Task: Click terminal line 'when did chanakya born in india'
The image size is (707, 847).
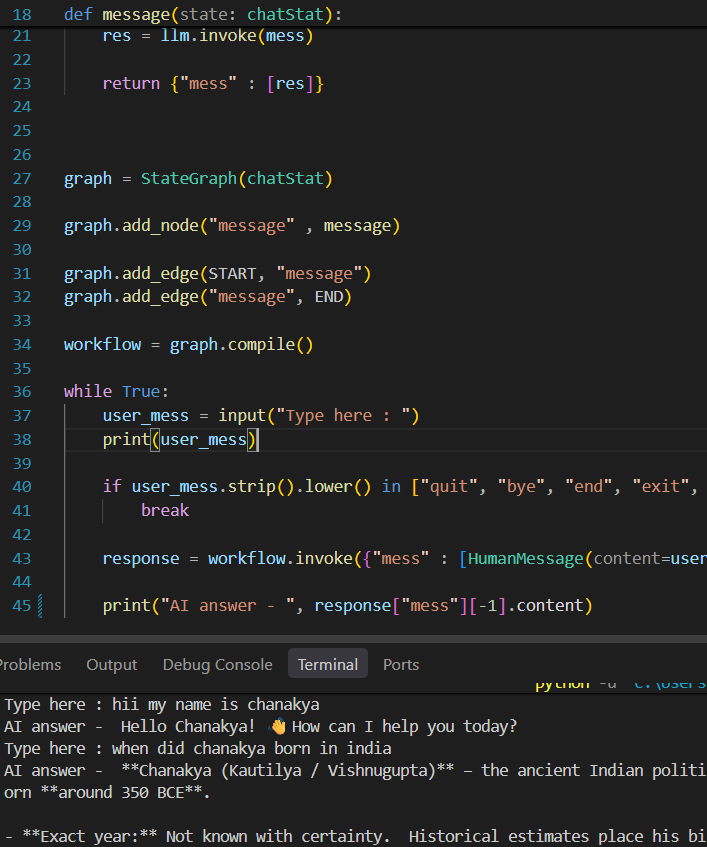Action: click(x=252, y=749)
